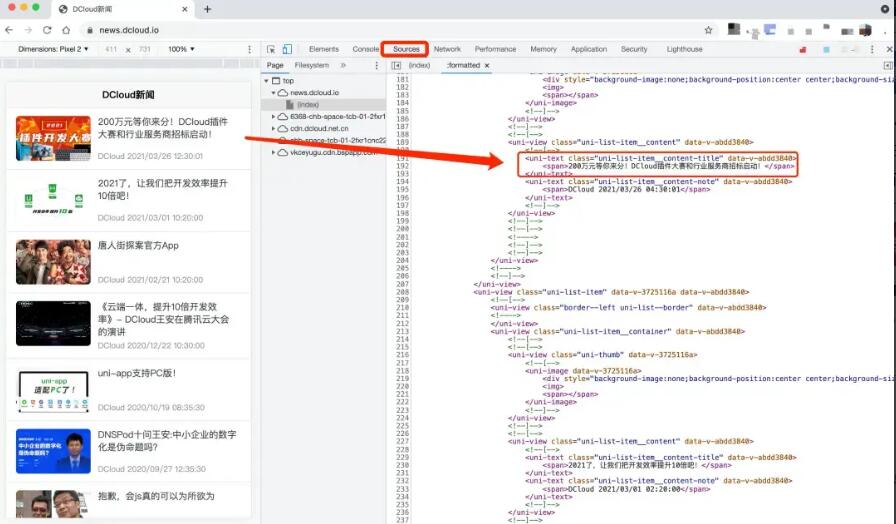Select the Filesystem navigator tab
This screenshot has height=524, width=896.
click(x=311, y=65)
